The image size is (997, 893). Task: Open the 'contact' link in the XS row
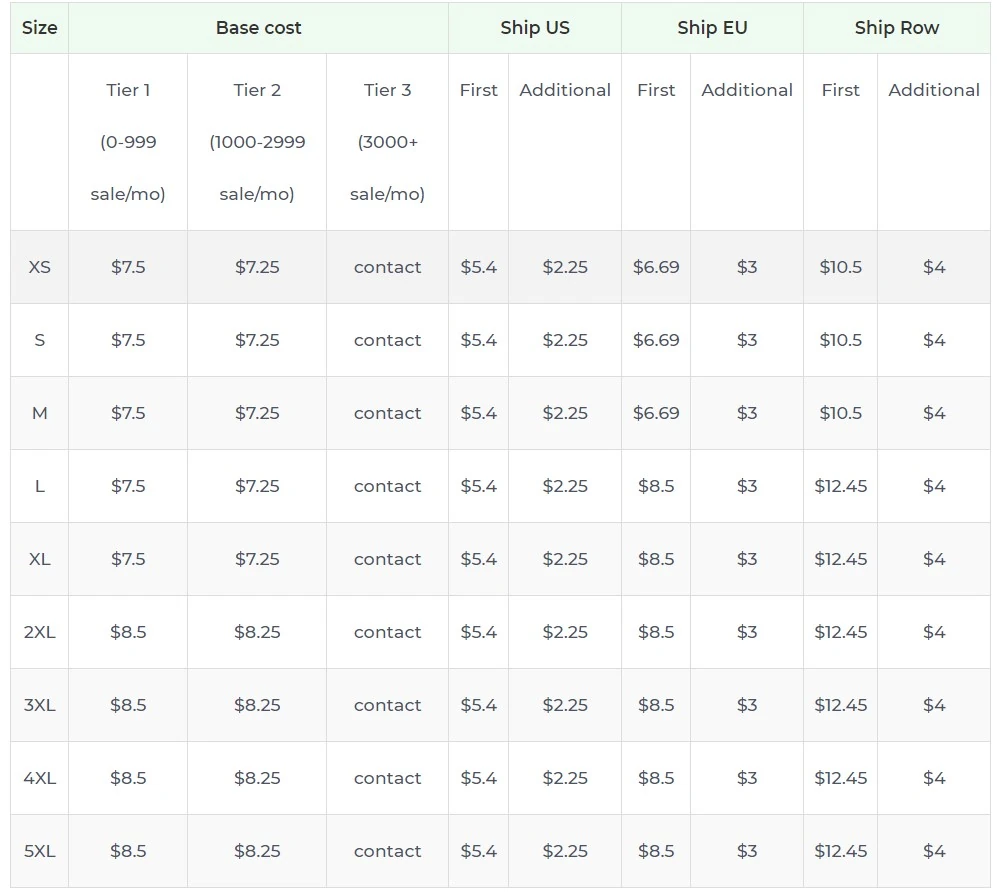pyautogui.click(x=387, y=267)
